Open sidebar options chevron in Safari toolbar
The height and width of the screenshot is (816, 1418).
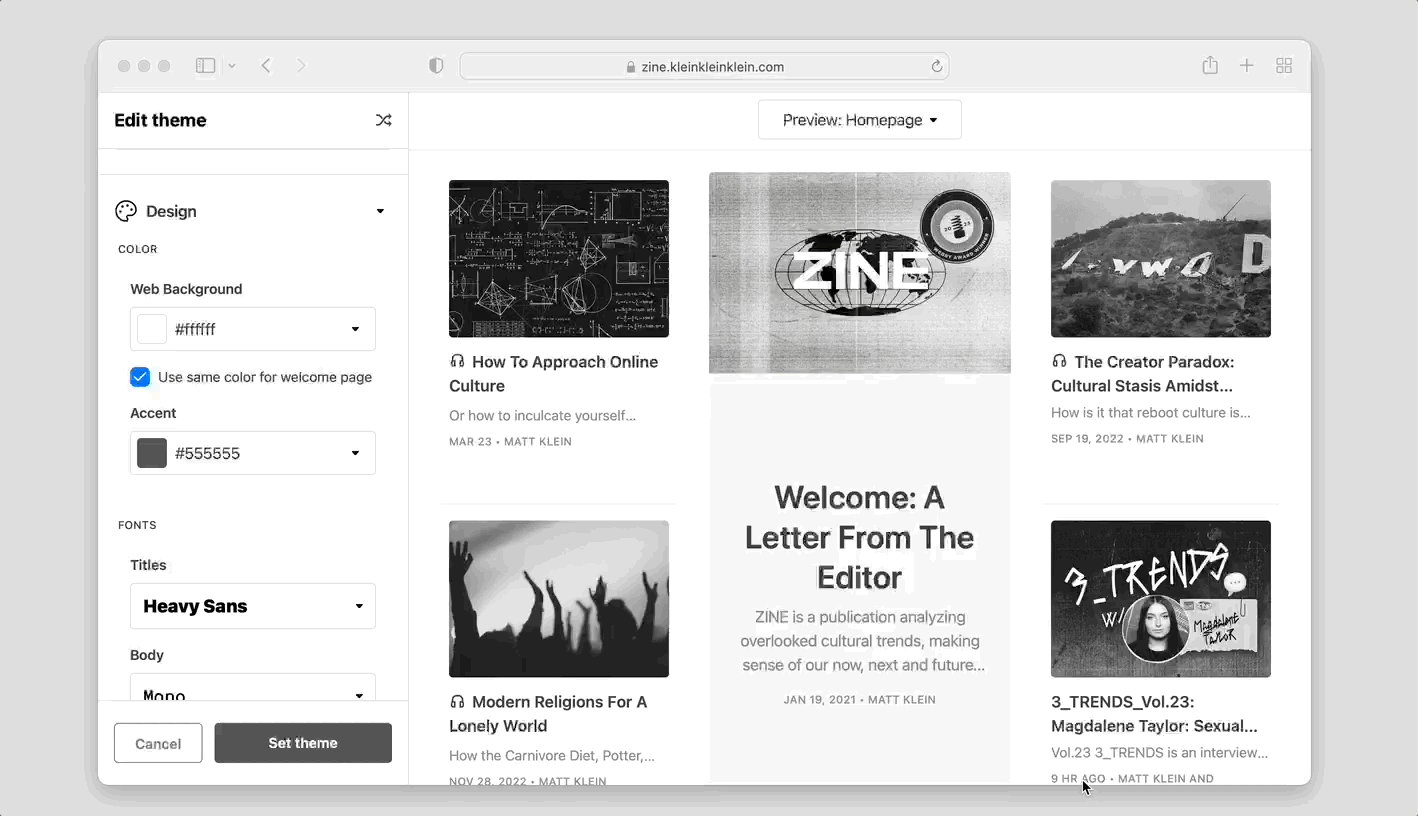(232, 66)
